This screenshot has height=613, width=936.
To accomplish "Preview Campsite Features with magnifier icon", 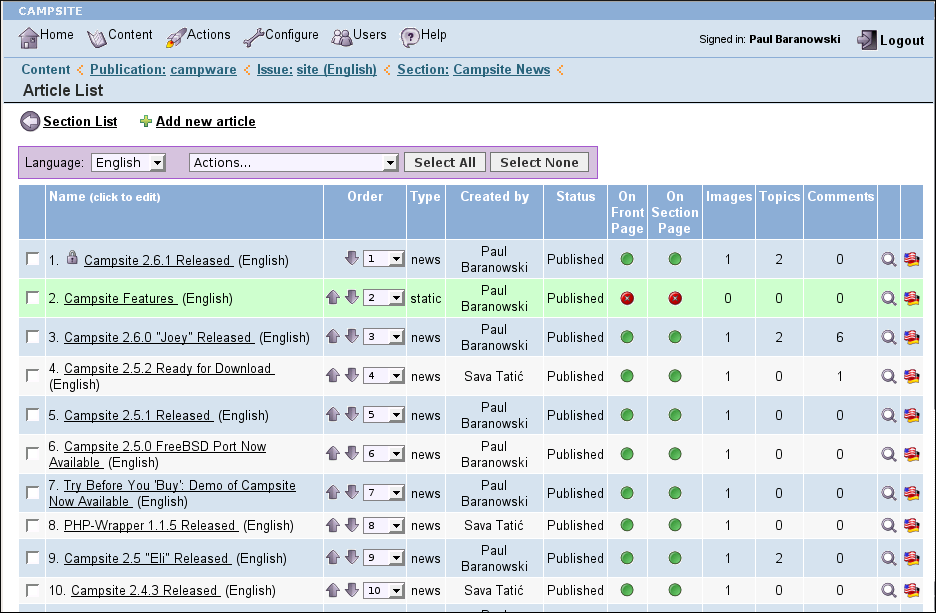I will [x=889, y=298].
